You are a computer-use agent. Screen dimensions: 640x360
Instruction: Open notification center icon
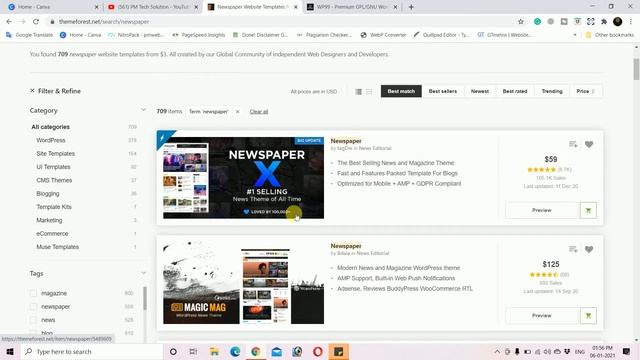(x=627, y=351)
